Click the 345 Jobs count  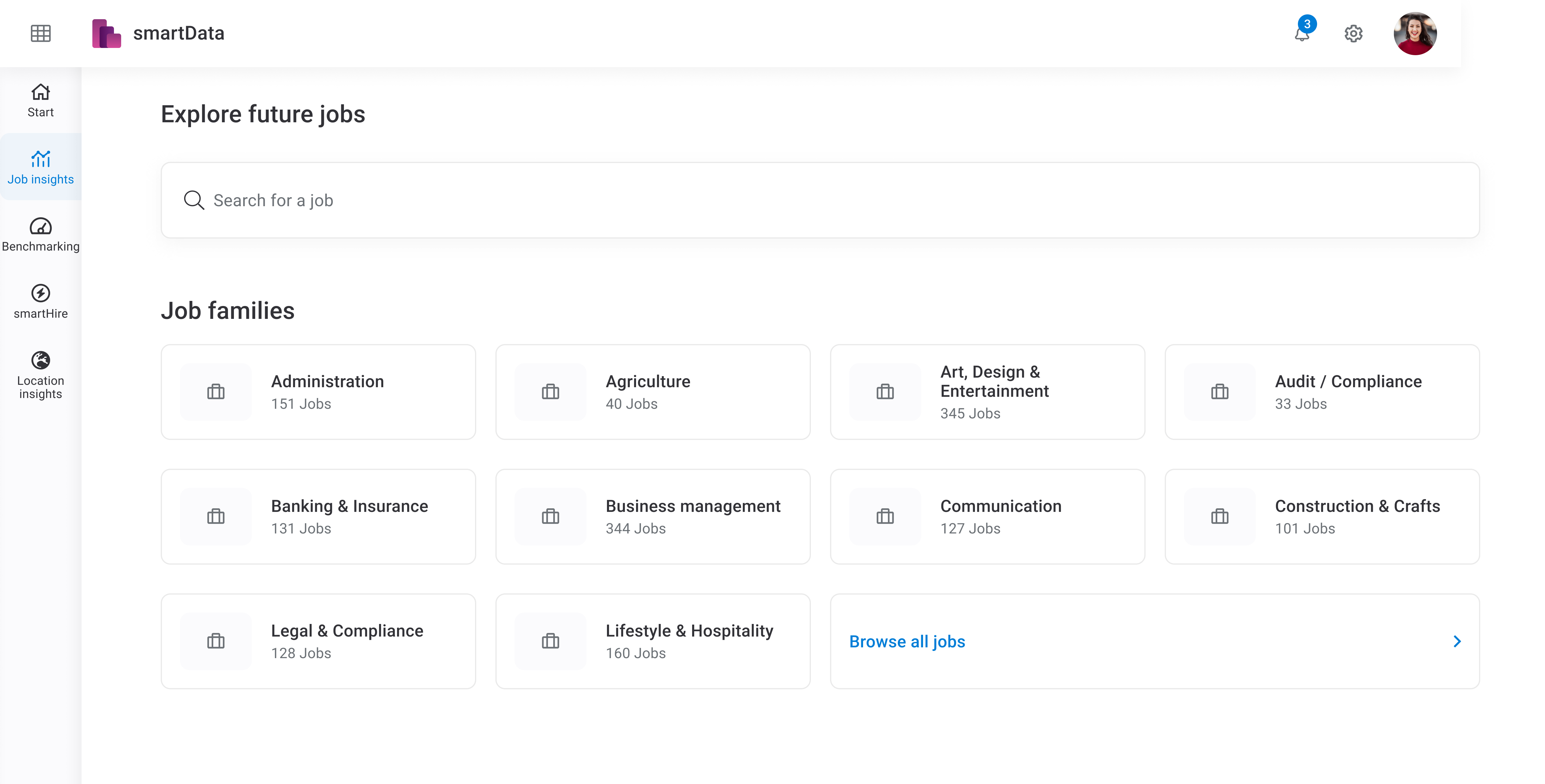(970, 414)
